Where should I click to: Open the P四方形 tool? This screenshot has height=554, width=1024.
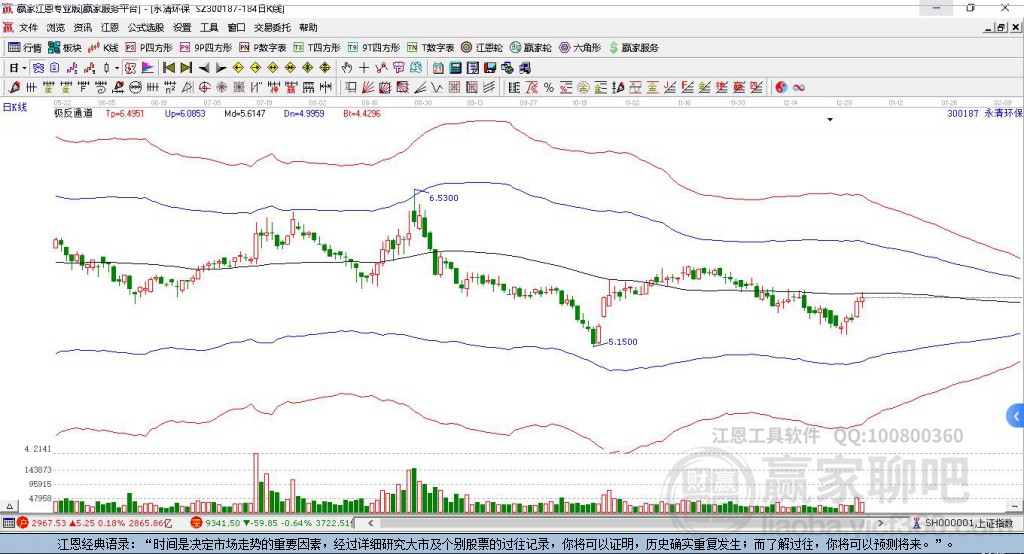(x=149, y=48)
